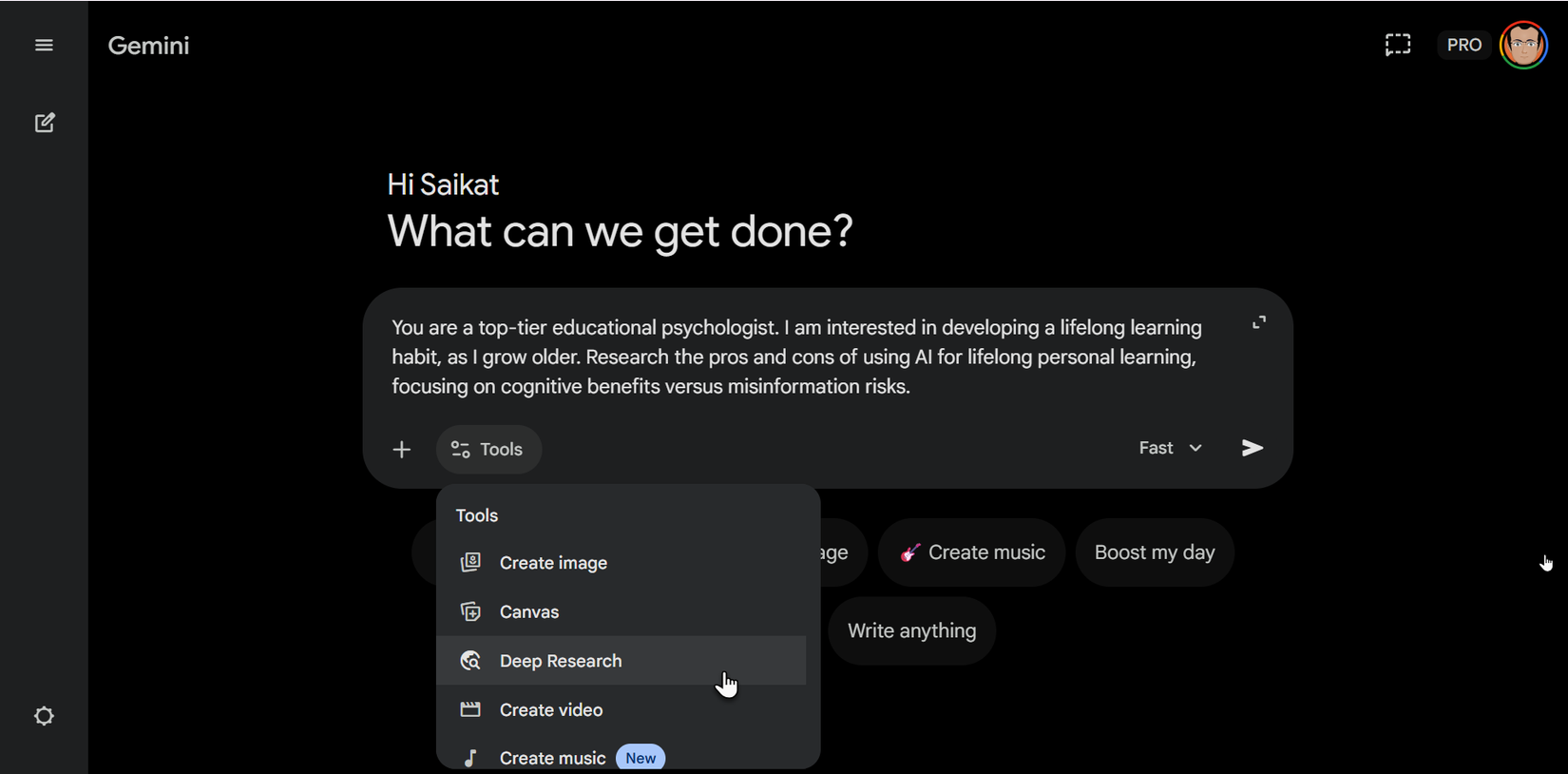
Task: Send the prompt with the arrow icon
Action: pos(1252,448)
